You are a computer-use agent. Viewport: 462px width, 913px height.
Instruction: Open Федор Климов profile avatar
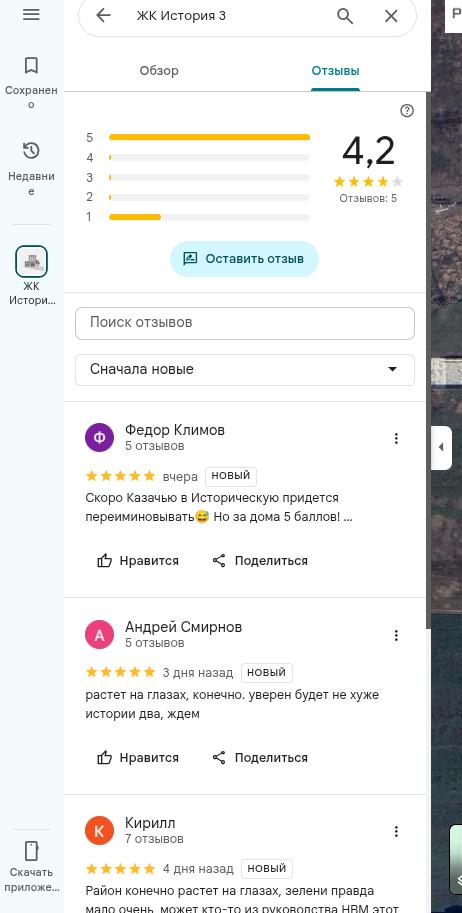100,438
